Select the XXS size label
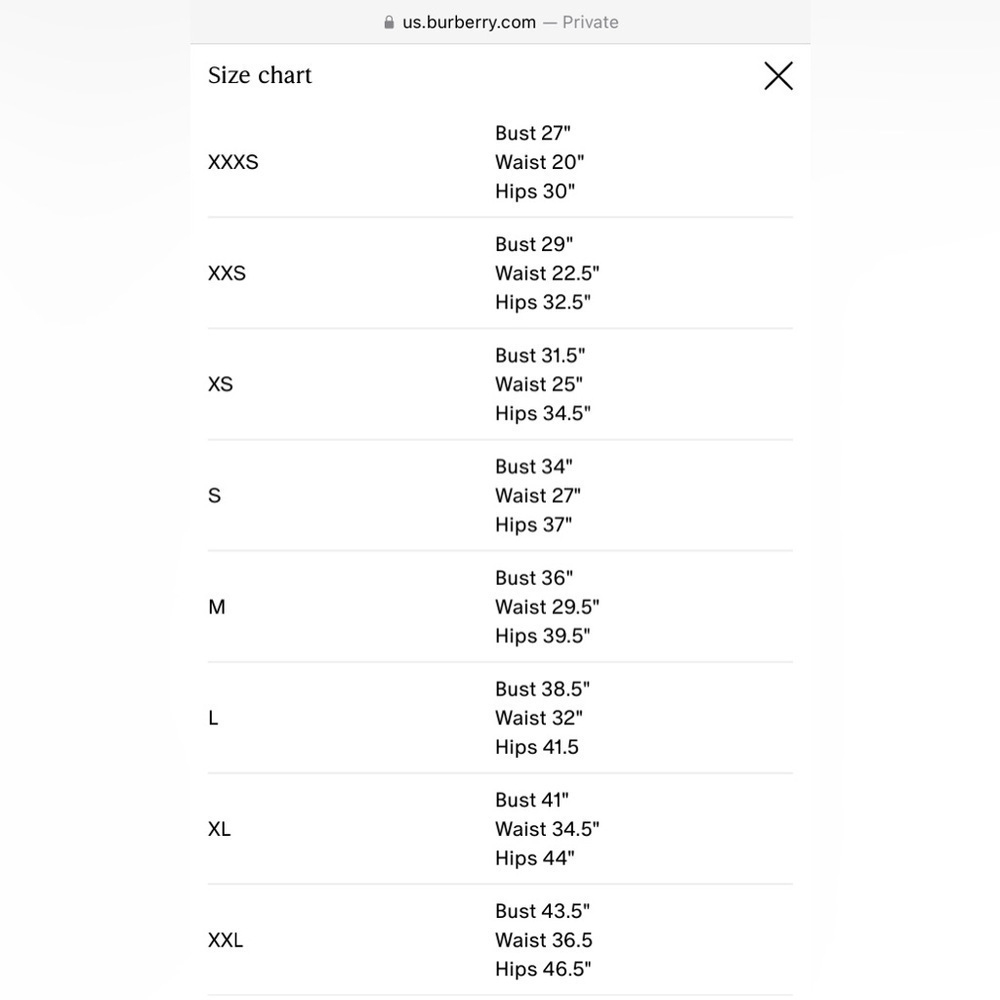The height and width of the screenshot is (1000, 1000). pyautogui.click(x=226, y=273)
